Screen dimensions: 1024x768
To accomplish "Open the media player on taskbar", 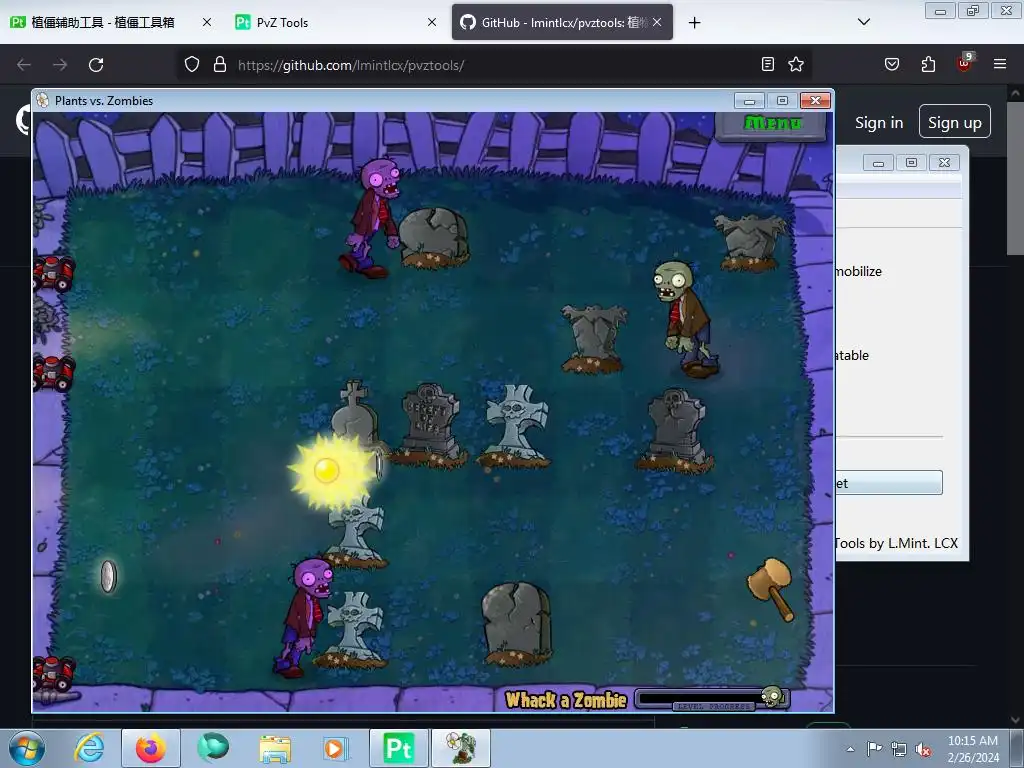I will (x=336, y=748).
